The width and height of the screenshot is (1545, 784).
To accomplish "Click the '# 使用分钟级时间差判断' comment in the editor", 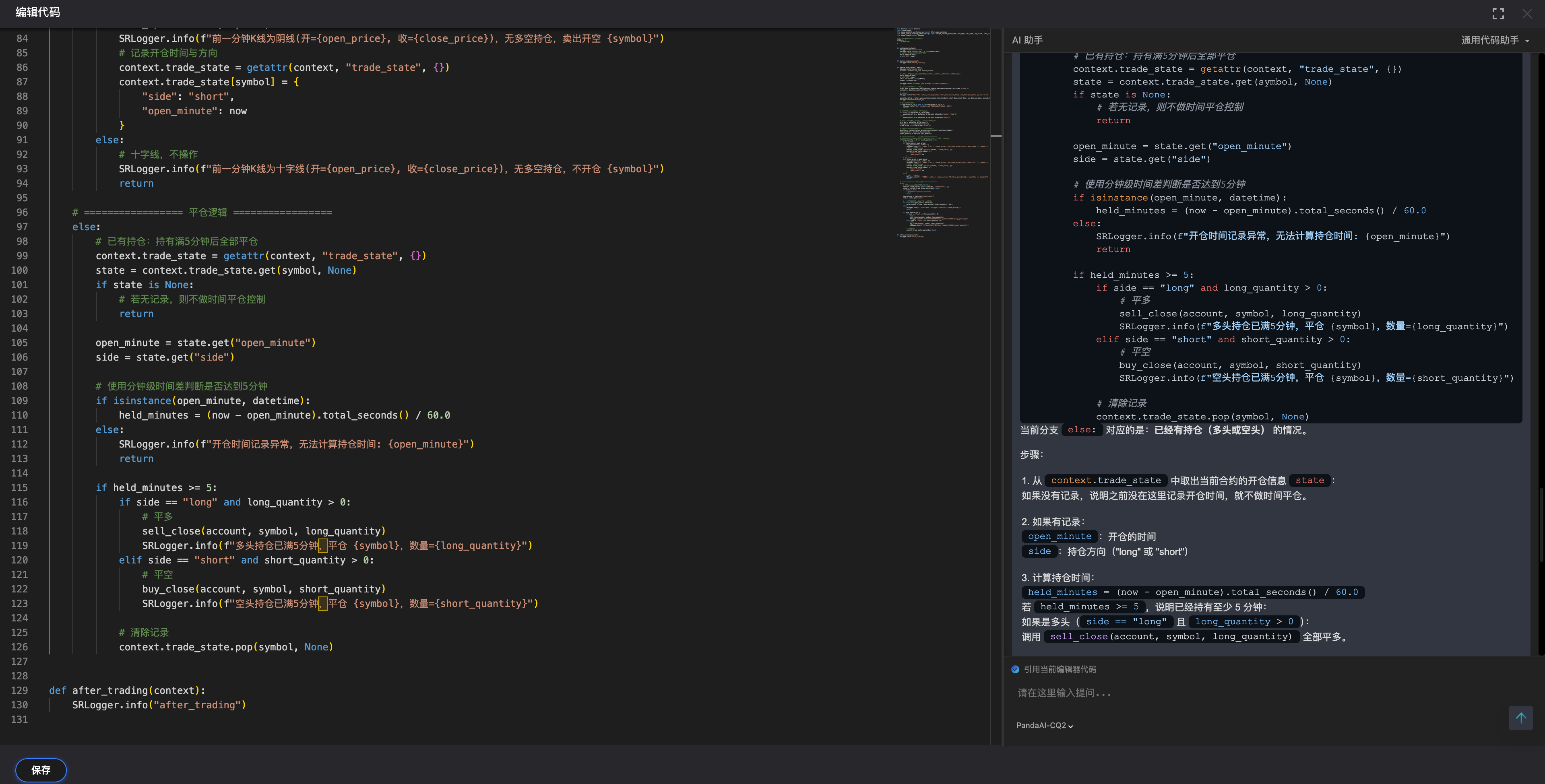I will click(181, 386).
